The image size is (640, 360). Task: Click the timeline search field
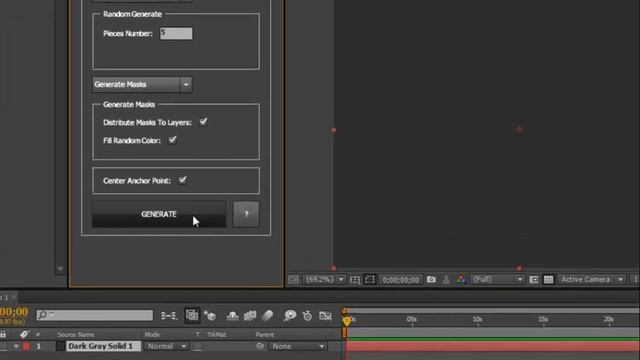tap(95, 315)
